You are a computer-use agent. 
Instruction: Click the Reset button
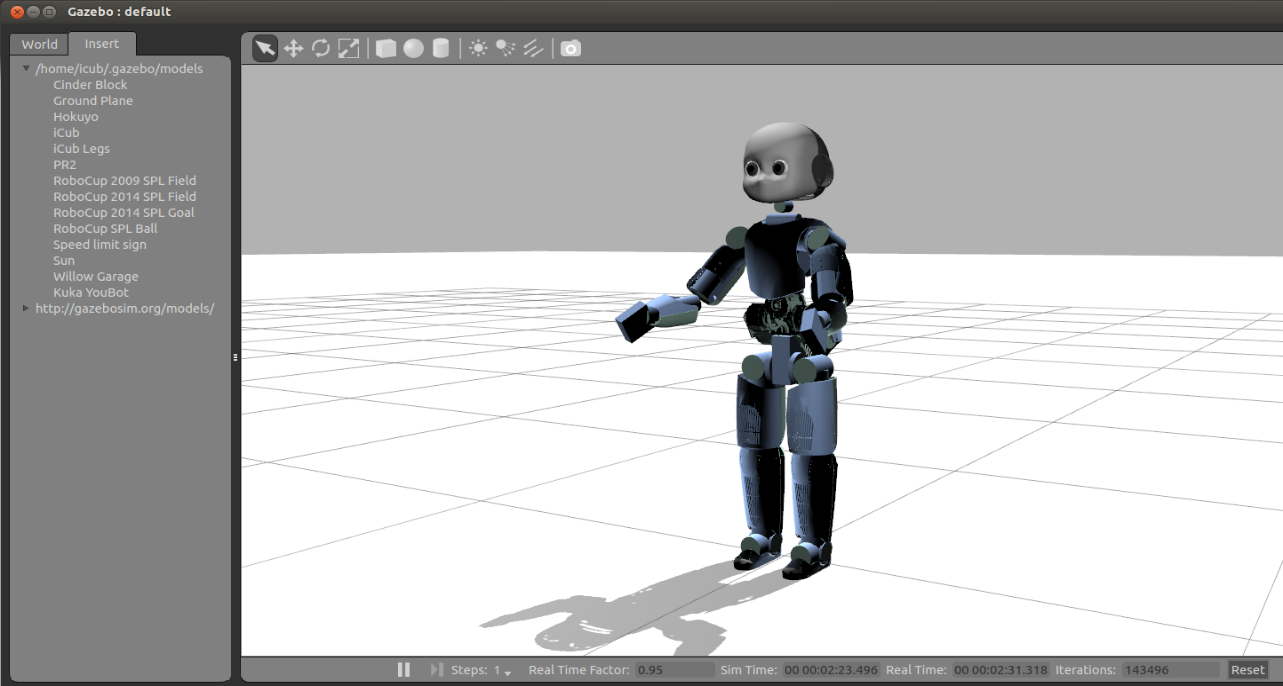(x=1247, y=670)
